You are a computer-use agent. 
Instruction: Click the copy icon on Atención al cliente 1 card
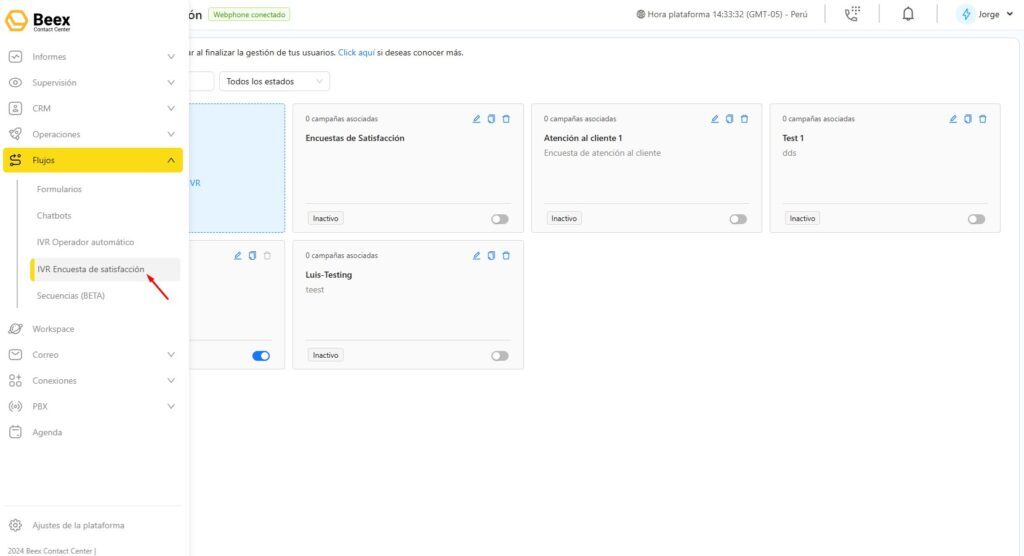(729, 119)
